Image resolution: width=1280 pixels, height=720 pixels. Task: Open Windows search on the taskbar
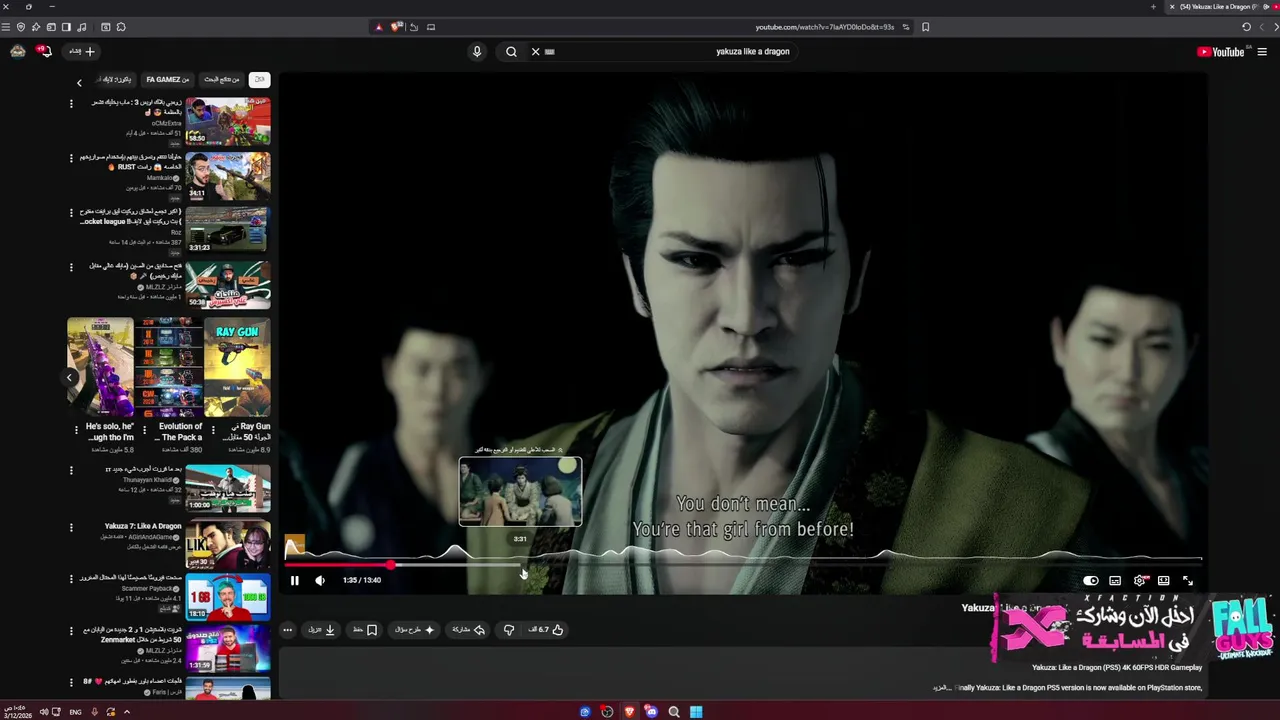[674, 712]
